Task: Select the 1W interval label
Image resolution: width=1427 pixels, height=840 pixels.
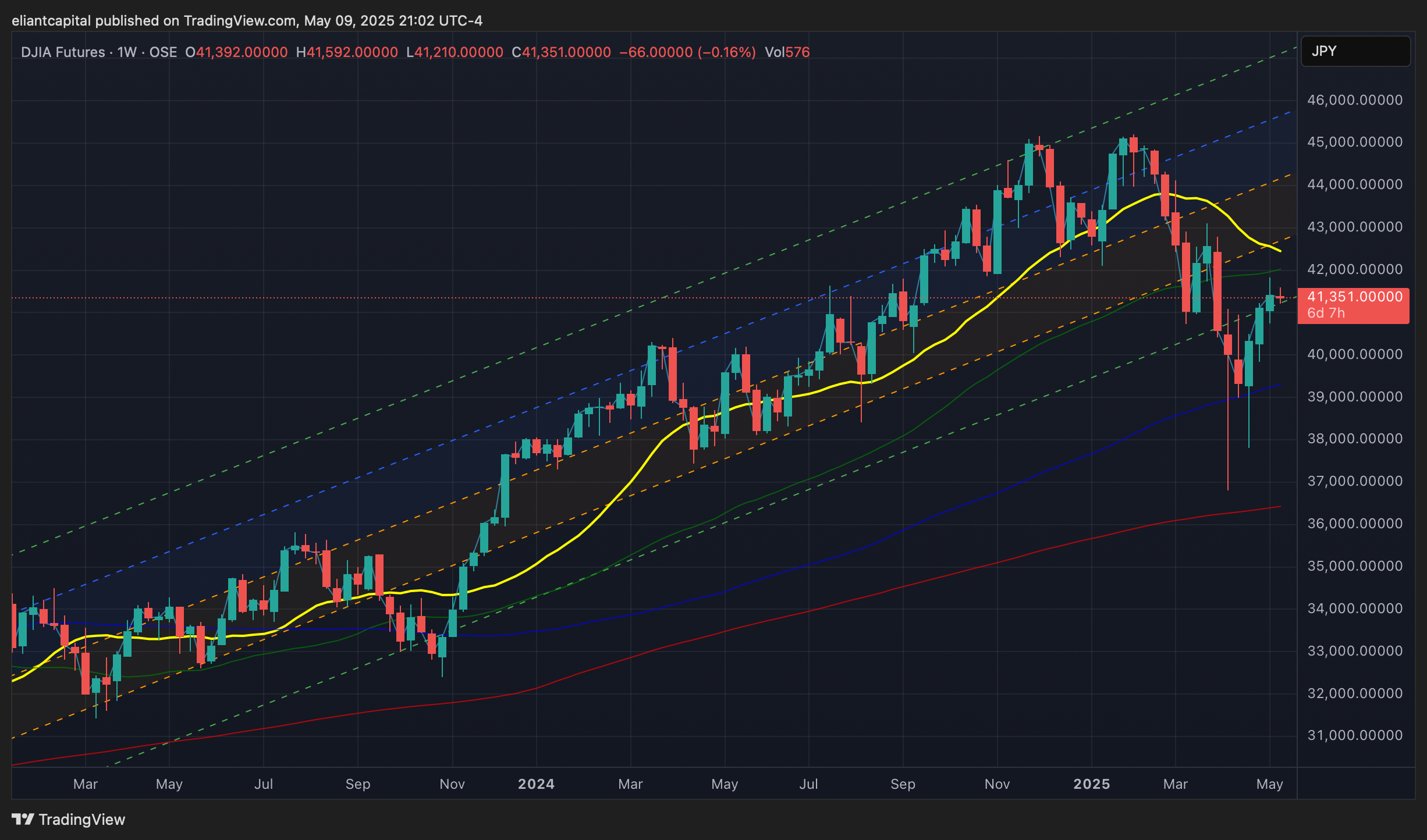Action: pyautogui.click(x=127, y=52)
